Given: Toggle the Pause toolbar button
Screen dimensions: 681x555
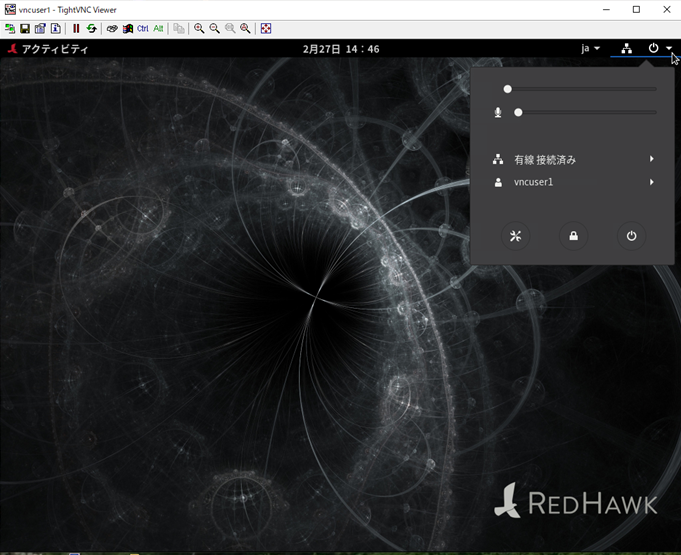Looking at the screenshot, I should click(76, 29).
